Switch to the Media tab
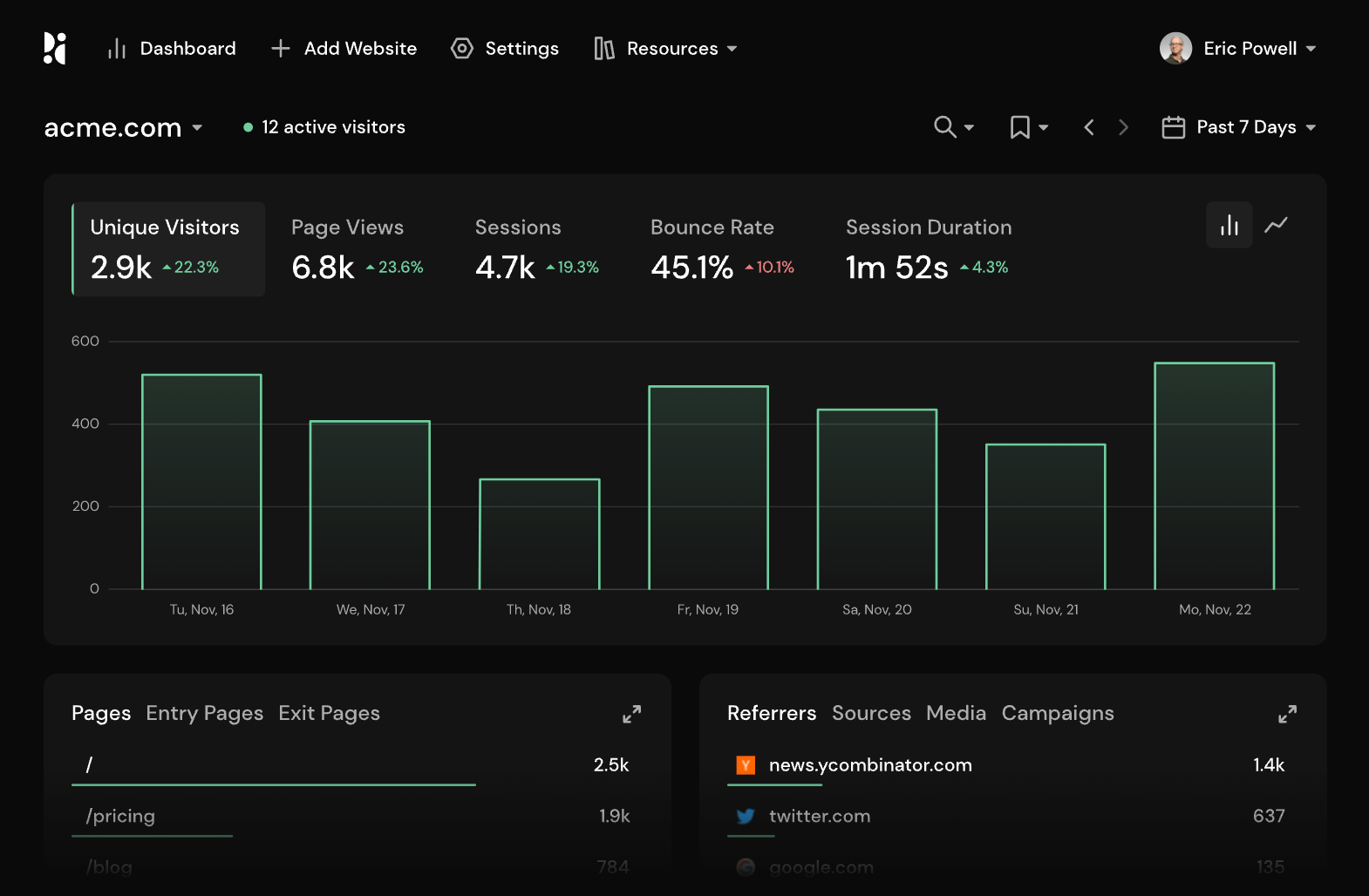The image size is (1369, 896). [957, 714]
